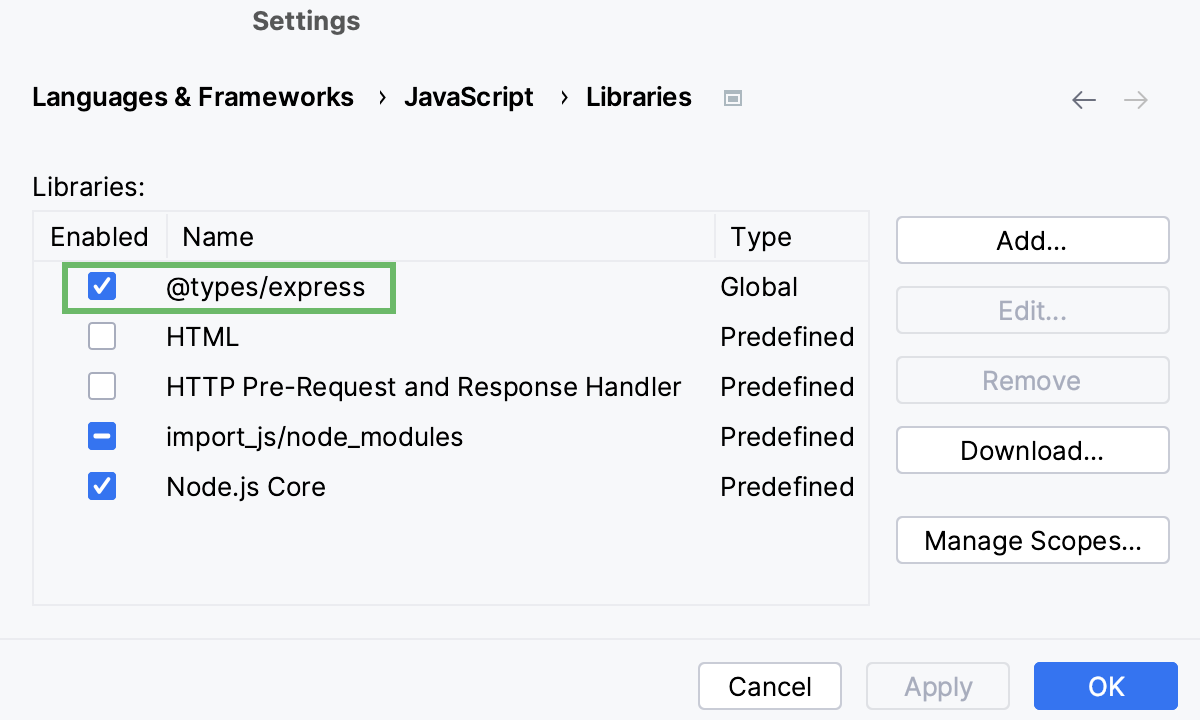Enable HTTP Pre-Request and Response Handler library
The height and width of the screenshot is (720, 1200).
pyautogui.click(x=101, y=387)
